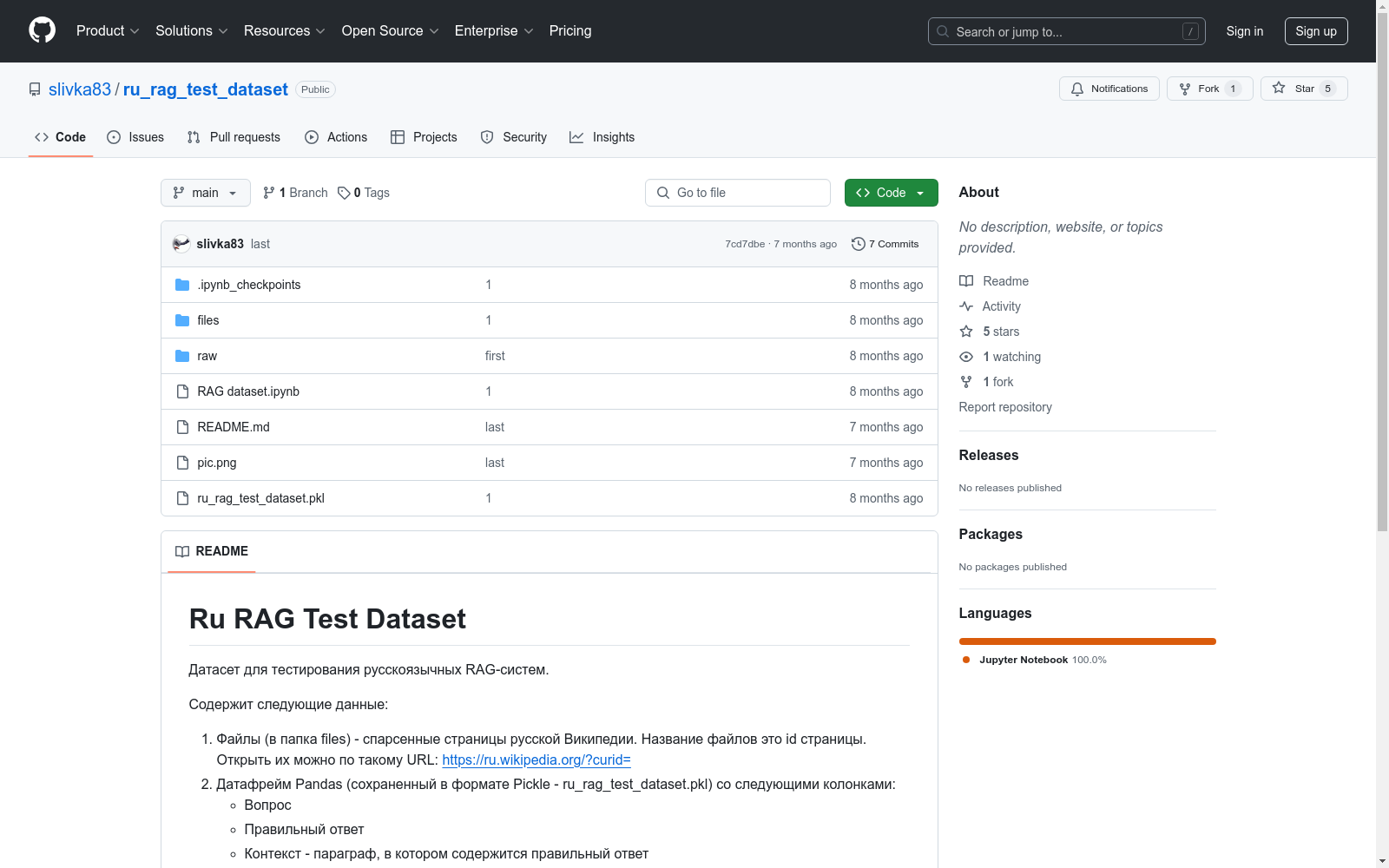Screen dimensions: 1389x868
Task: Click slivka83's avatar in commit row
Action: click(x=181, y=244)
